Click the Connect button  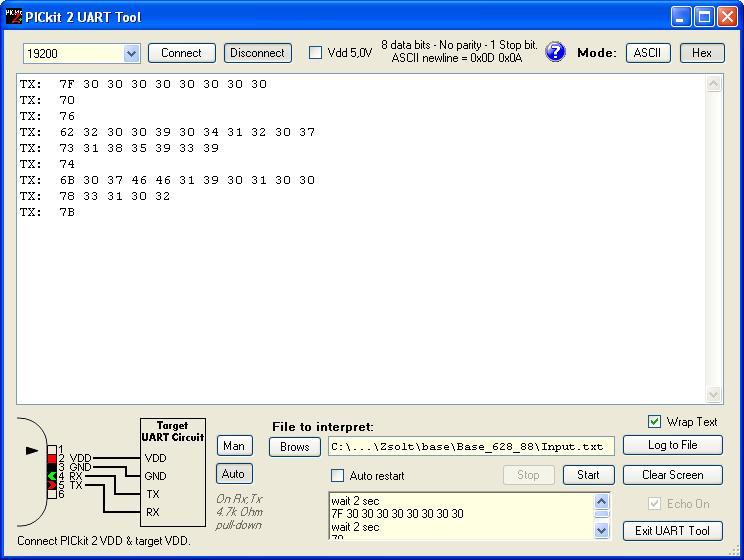pos(182,53)
